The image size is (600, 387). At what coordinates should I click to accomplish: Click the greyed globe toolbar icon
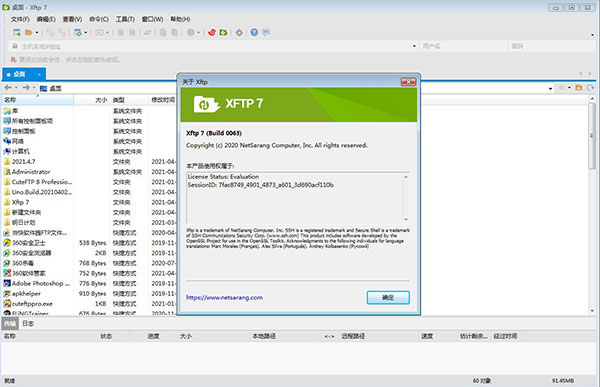(191, 33)
